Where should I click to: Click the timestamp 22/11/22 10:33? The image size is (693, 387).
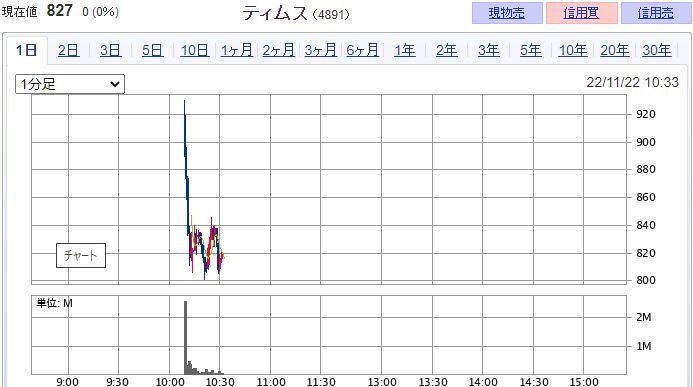(632, 82)
